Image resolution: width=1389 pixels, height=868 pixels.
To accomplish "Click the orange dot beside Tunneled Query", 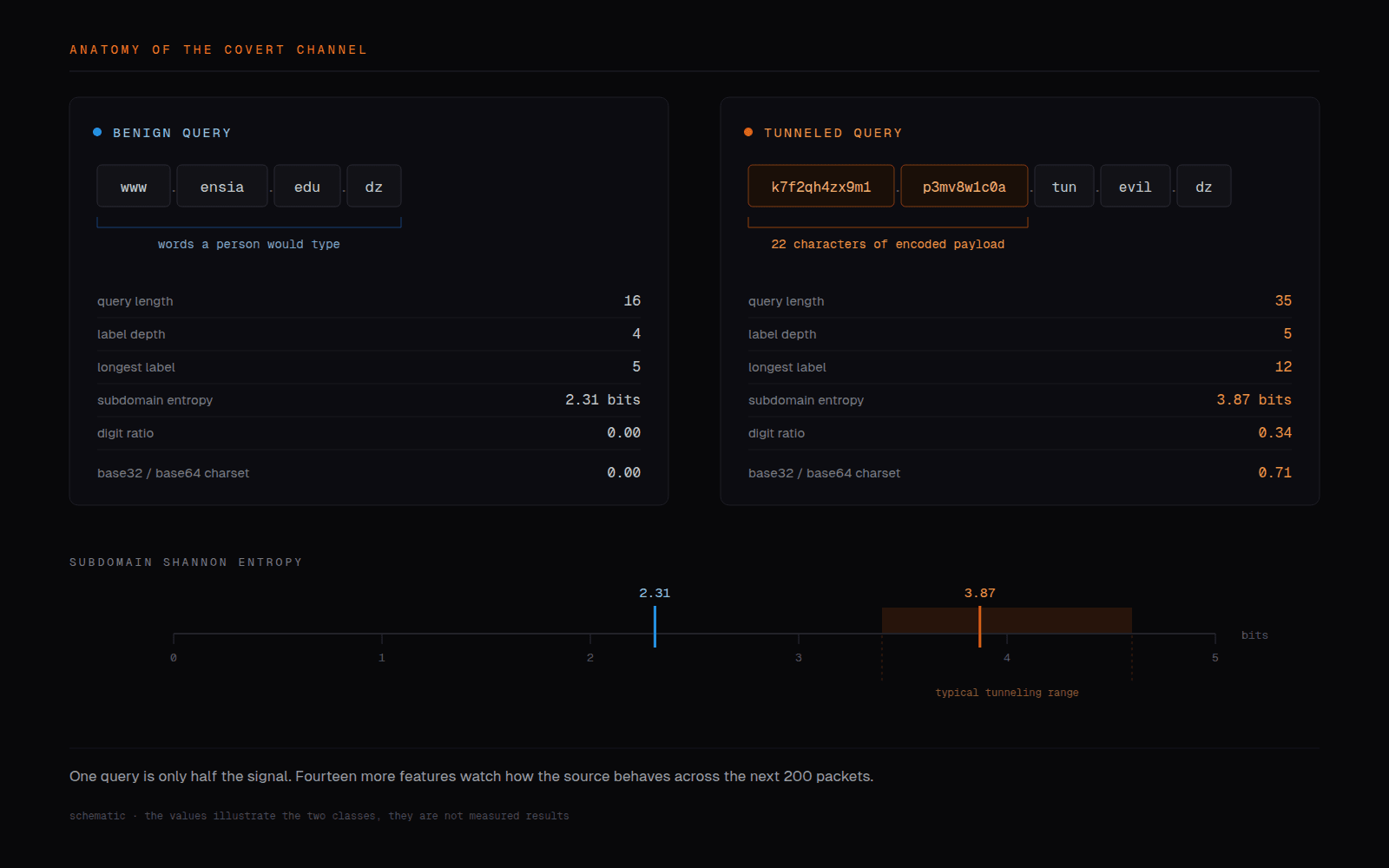I will click(x=748, y=132).
